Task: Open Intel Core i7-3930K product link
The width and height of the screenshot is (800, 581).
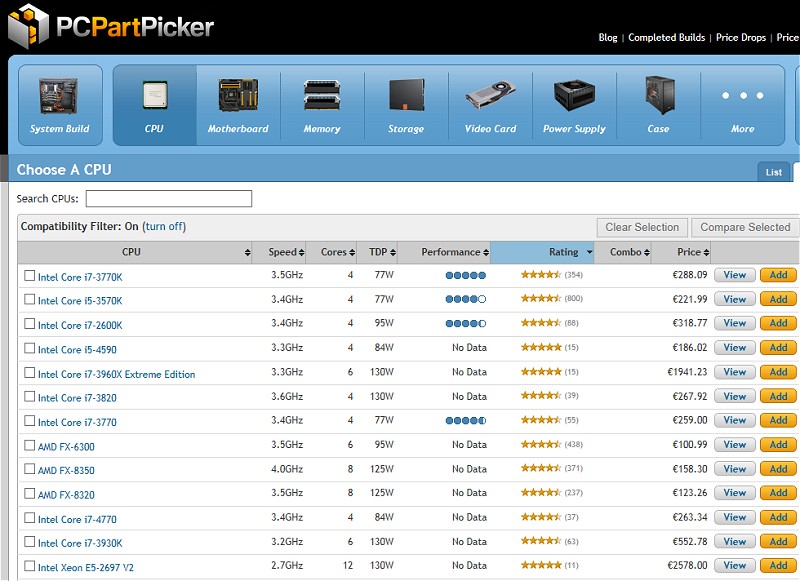Action: click(80, 543)
